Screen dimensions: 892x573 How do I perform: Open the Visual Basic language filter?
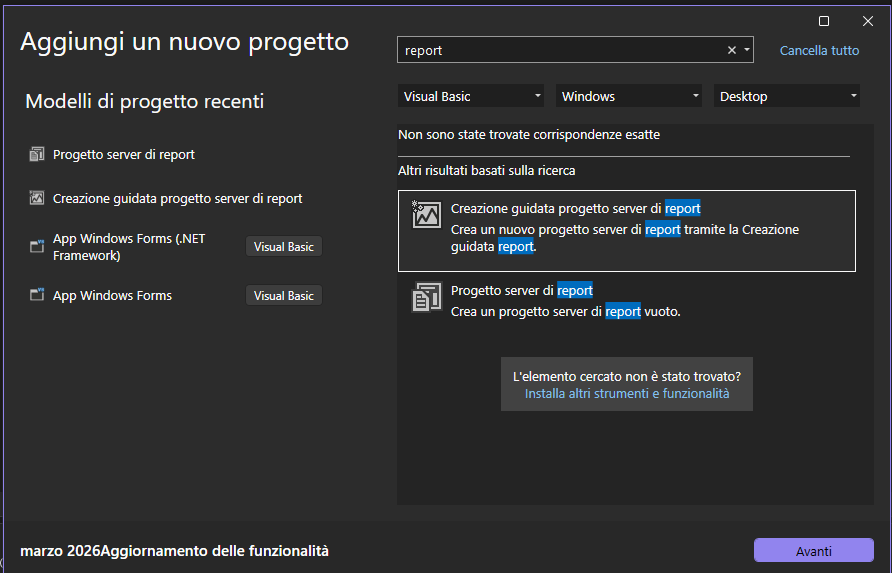coord(471,96)
